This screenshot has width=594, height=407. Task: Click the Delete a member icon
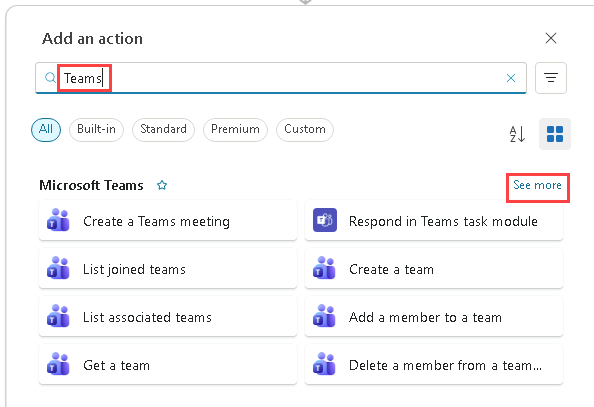coord(324,364)
